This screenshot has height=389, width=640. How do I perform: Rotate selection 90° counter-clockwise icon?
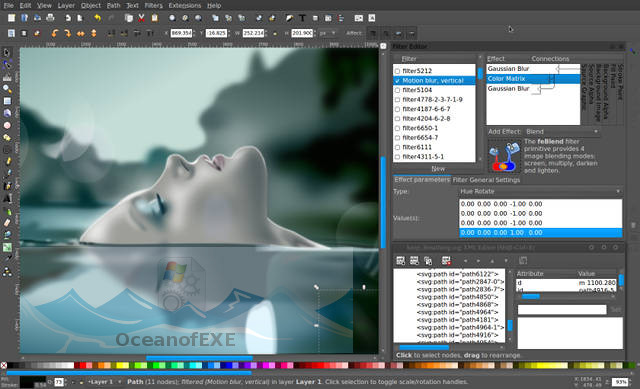pos(54,33)
